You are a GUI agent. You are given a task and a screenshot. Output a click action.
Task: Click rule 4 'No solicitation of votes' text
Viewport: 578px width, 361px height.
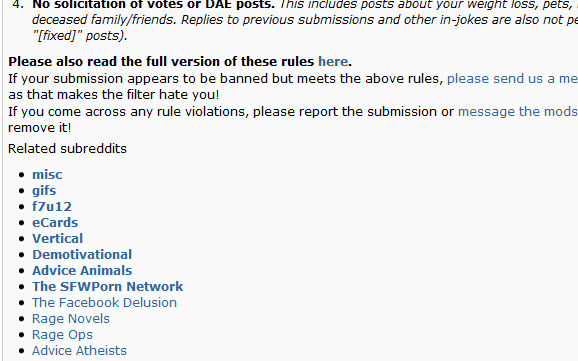pyautogui.click(x=153, y=5)
